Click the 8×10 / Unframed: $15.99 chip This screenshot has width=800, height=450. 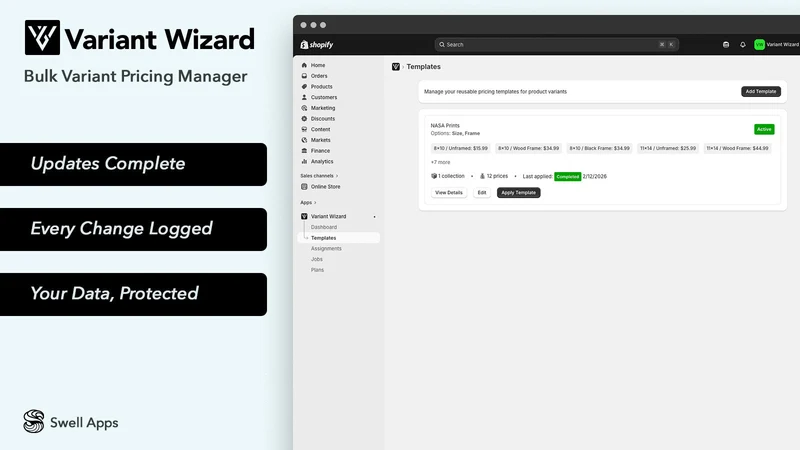[461, 148]
